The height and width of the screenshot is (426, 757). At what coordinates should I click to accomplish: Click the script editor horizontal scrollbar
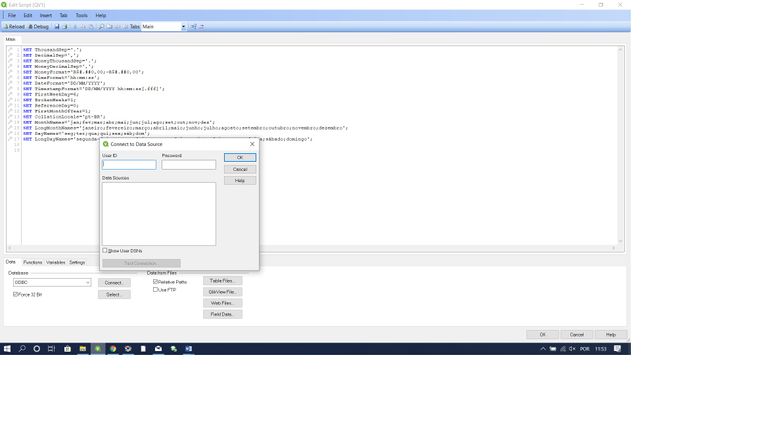pos(311,248)
